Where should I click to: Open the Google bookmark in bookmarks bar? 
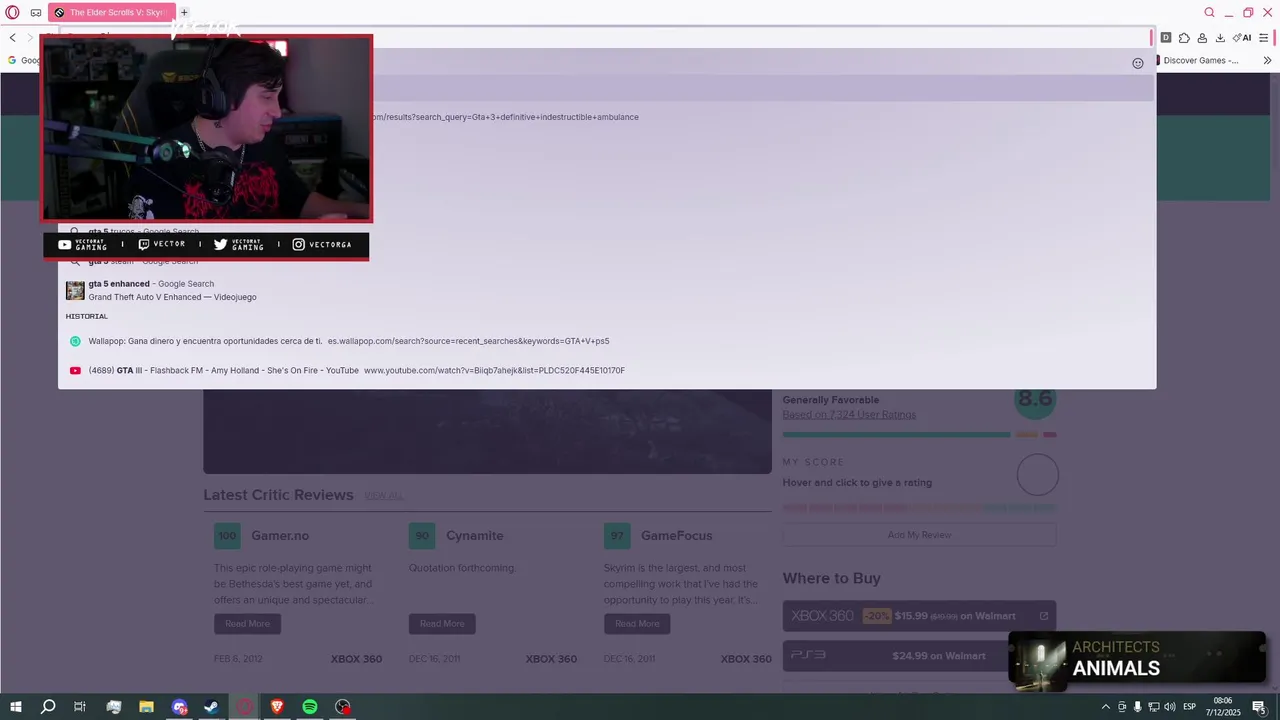tap(24, 60)
